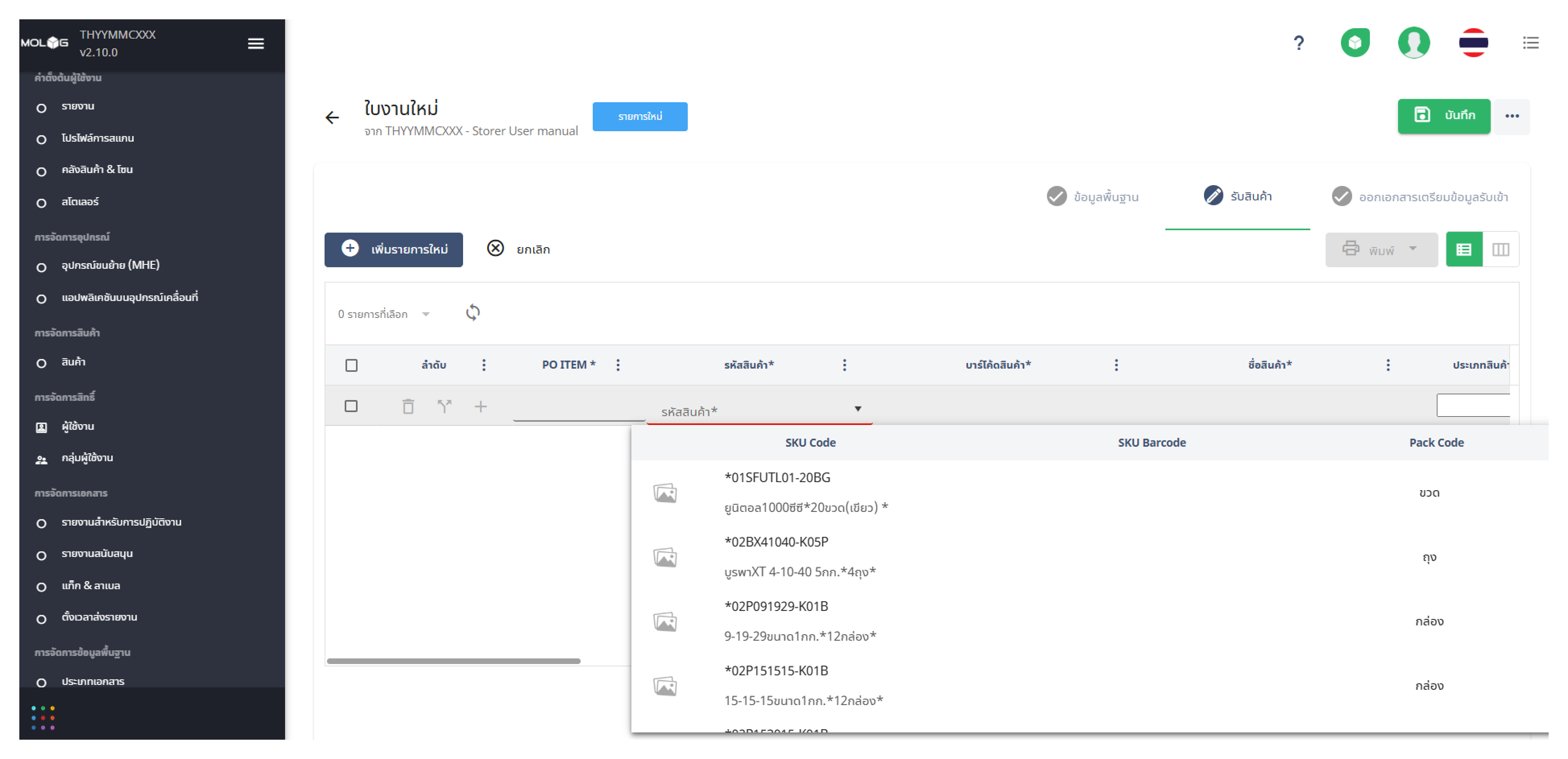
Task: Select green list view toggle
Action: (x=1463, y=250)
